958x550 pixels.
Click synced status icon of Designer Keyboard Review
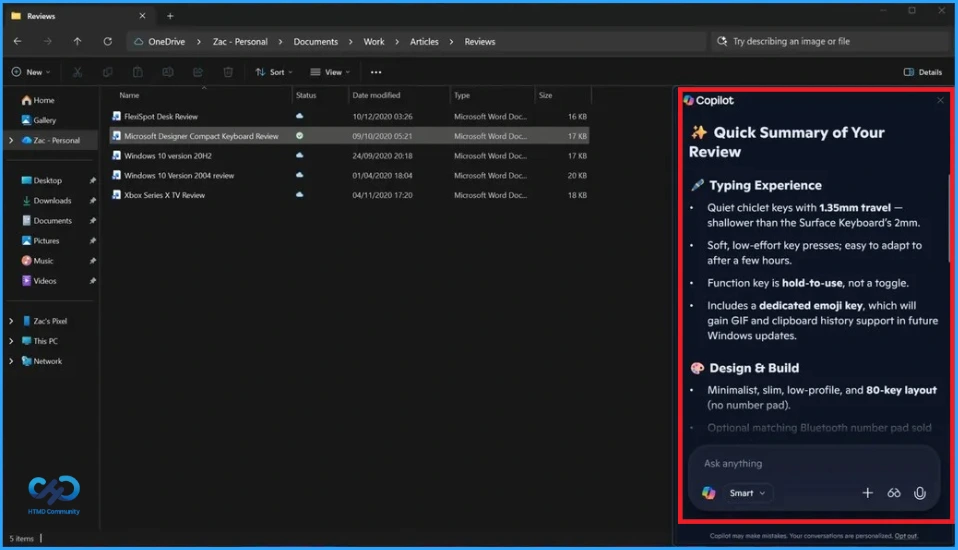pyautogui.click(x=299, y=136)
